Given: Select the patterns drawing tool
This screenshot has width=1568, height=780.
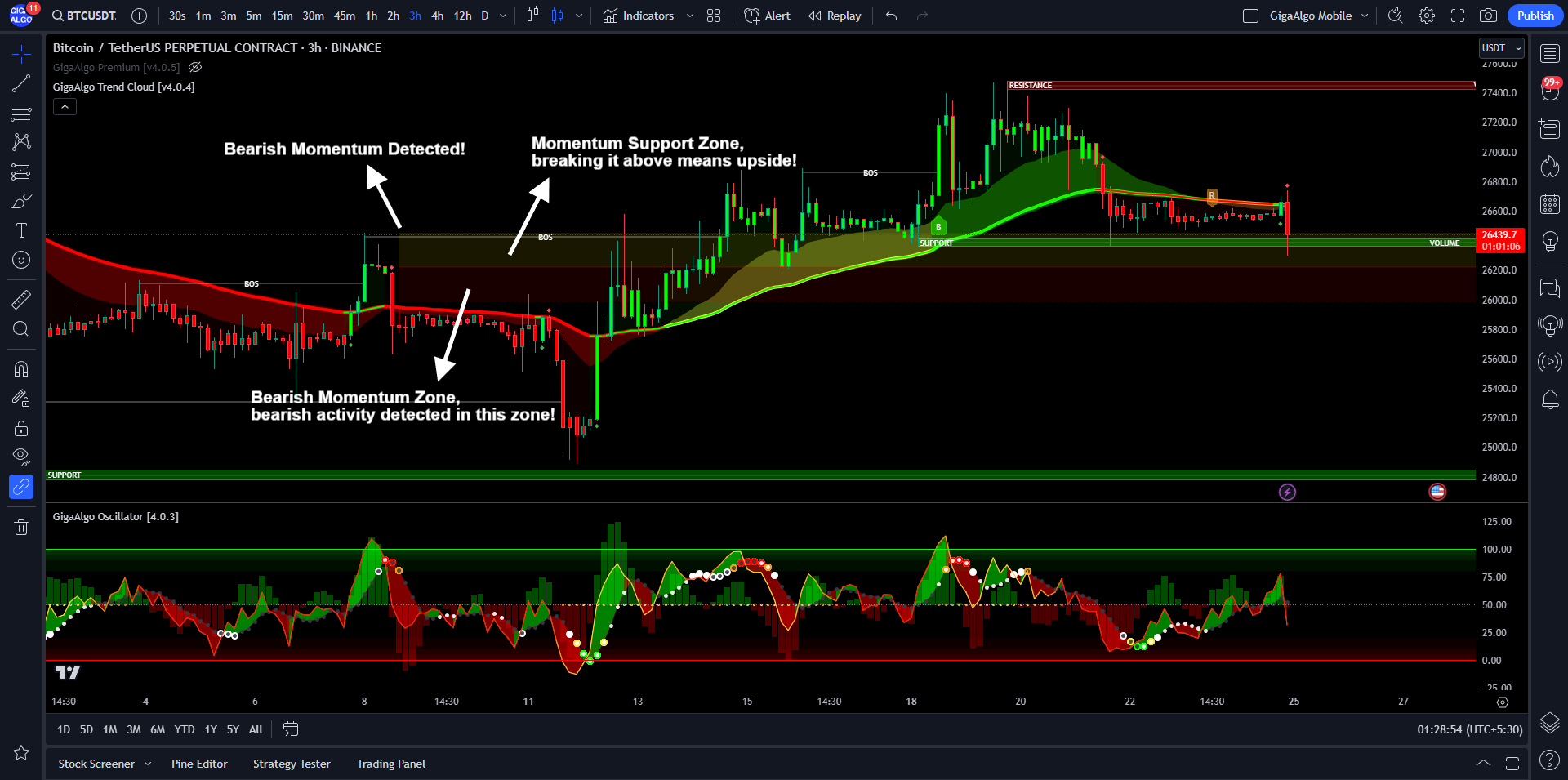Looking at the screenshot, I should [21, 142].
